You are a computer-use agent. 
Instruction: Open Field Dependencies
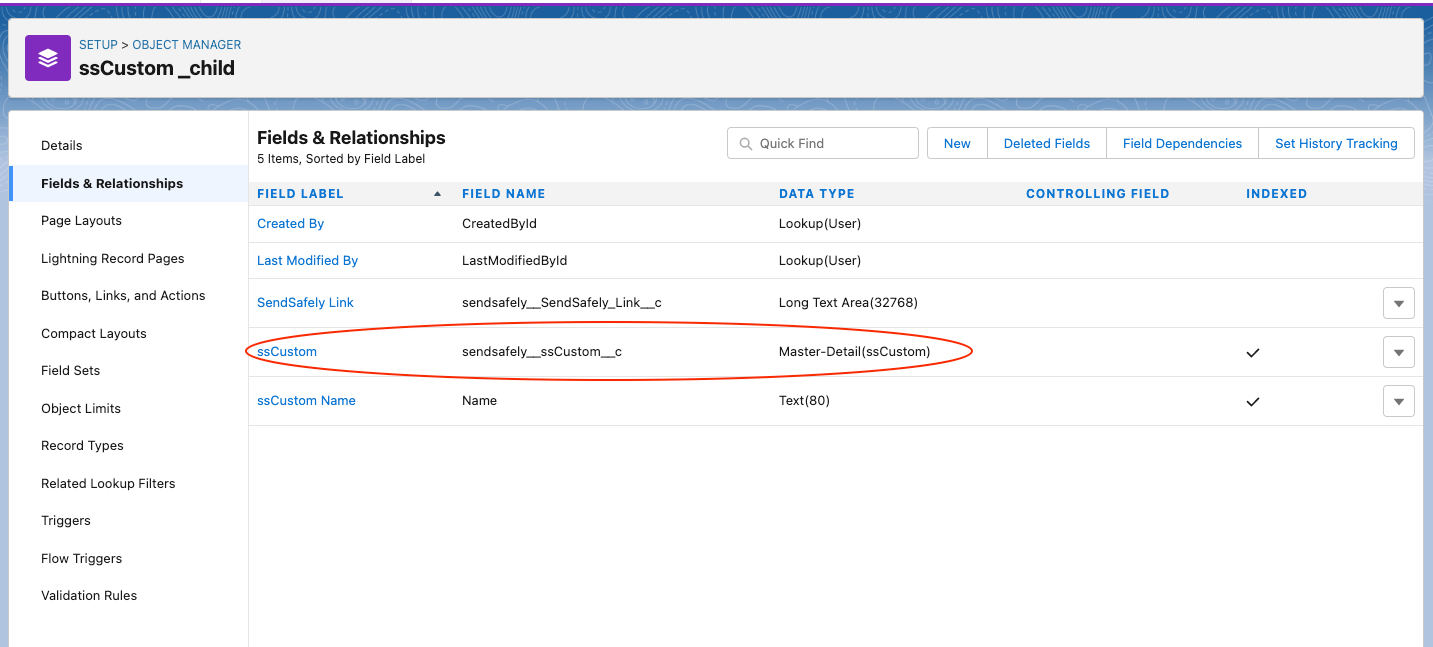[1182, 144]
